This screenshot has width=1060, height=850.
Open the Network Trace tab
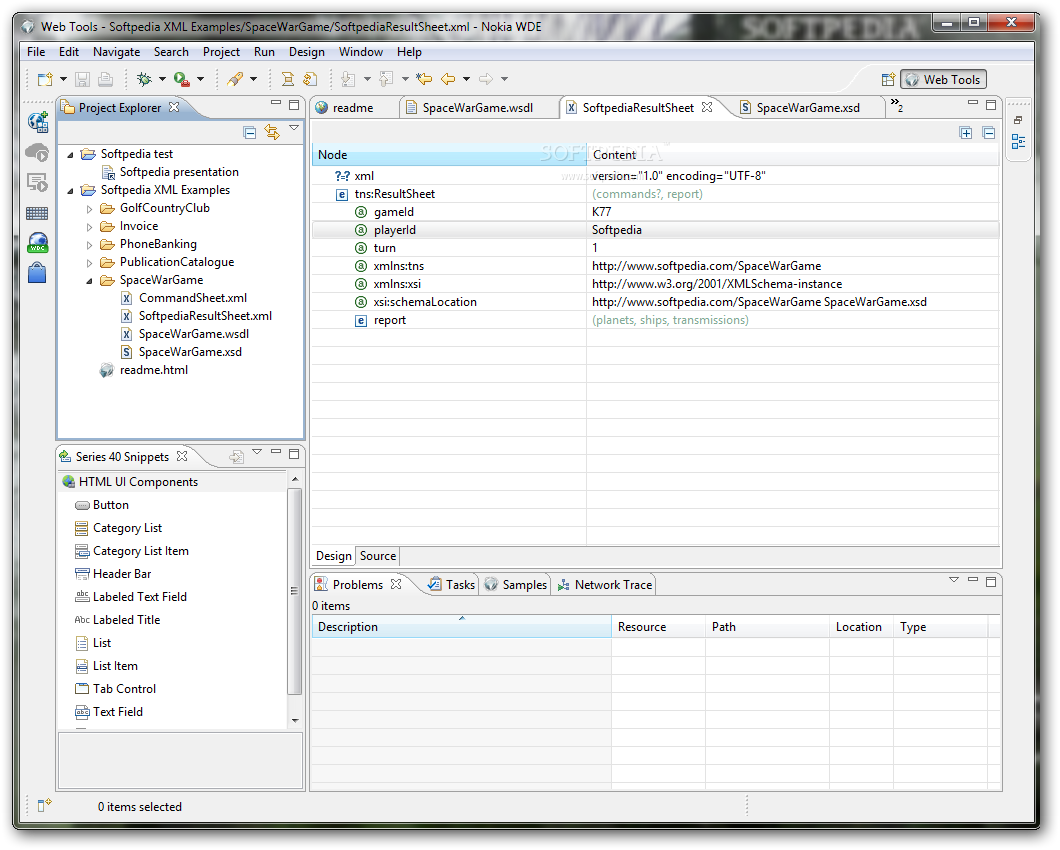pyautogui.click(x=605, y=585)
